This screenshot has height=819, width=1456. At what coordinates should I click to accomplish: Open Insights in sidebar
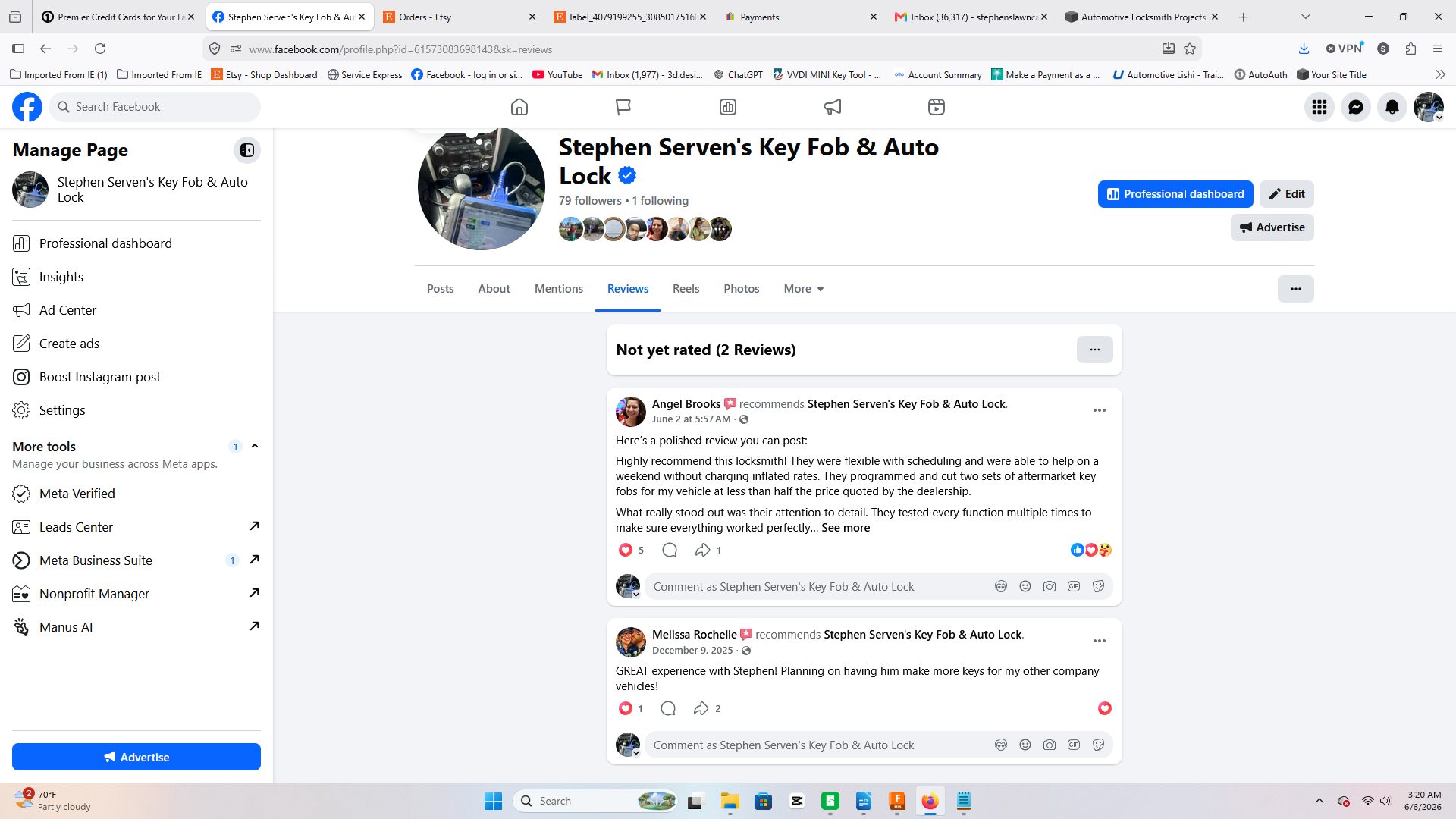tap(136, 277)
